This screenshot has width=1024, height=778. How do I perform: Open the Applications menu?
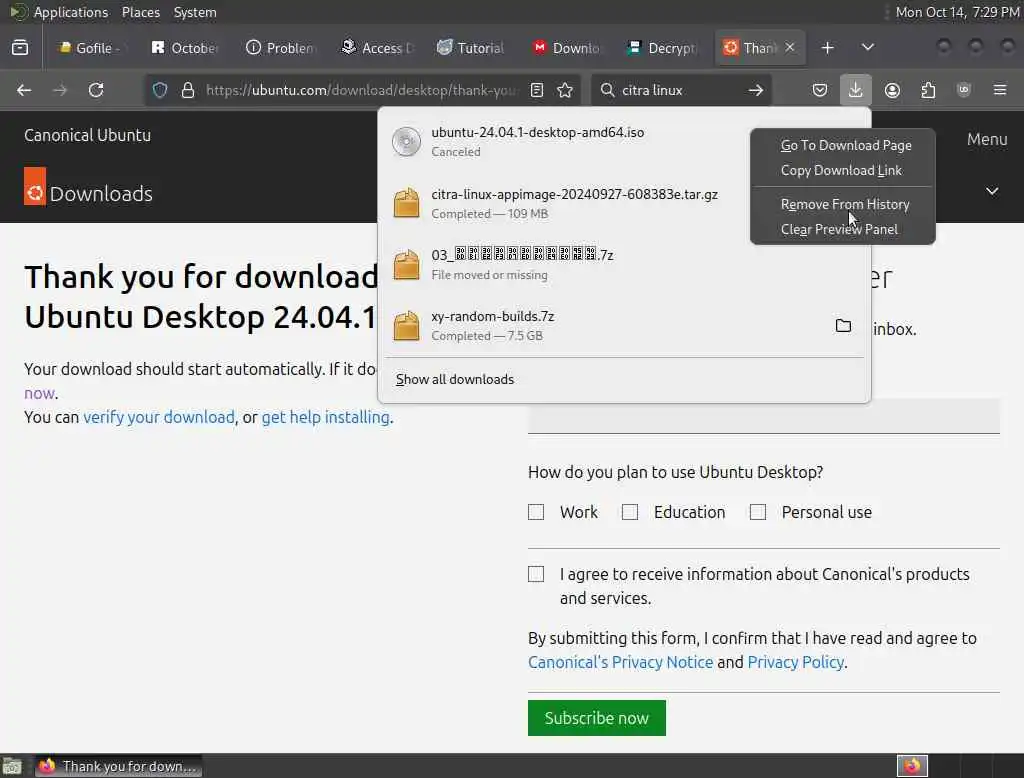tap(71, 12)
